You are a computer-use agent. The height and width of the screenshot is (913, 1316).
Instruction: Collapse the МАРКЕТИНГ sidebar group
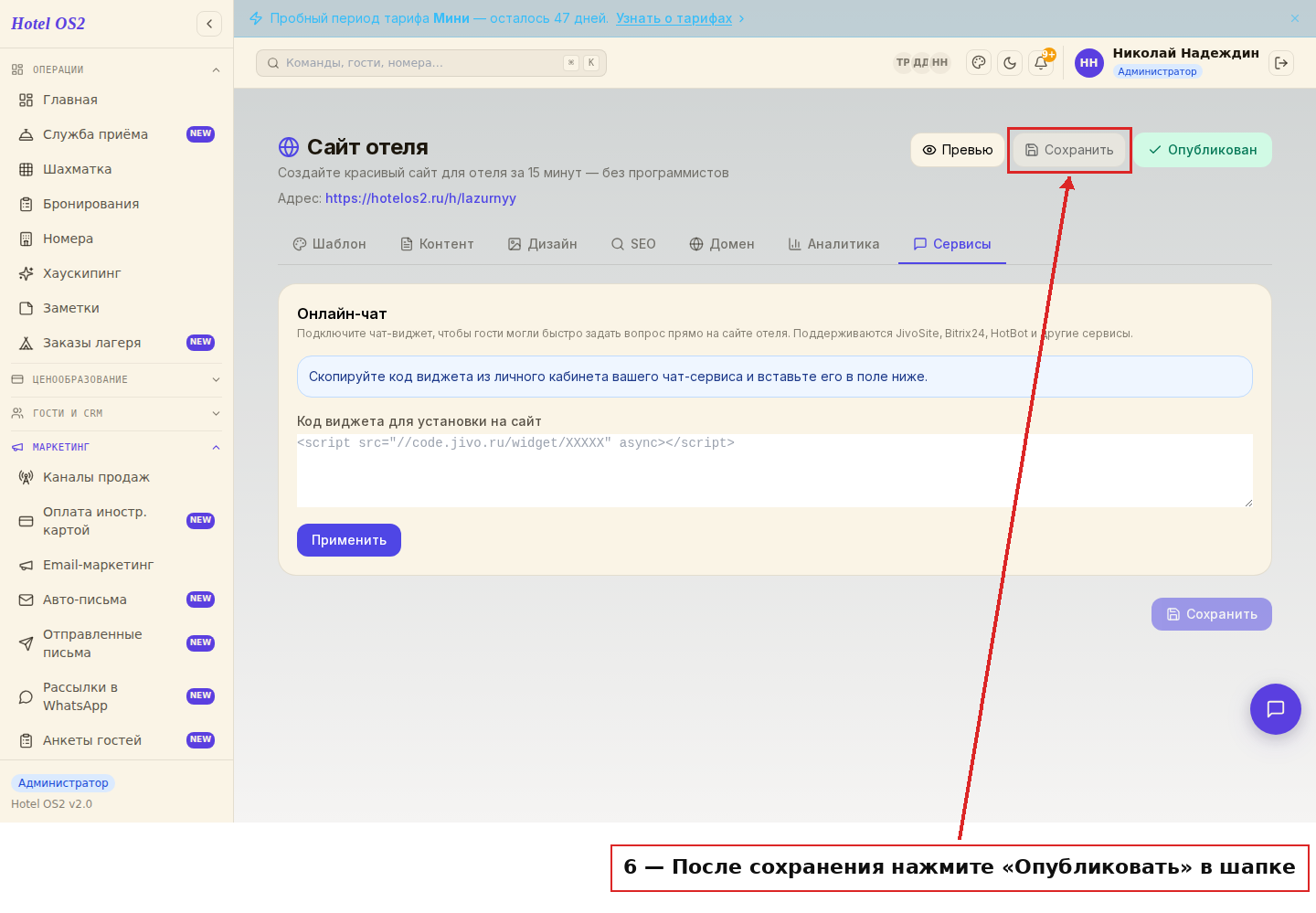point(116,447)
